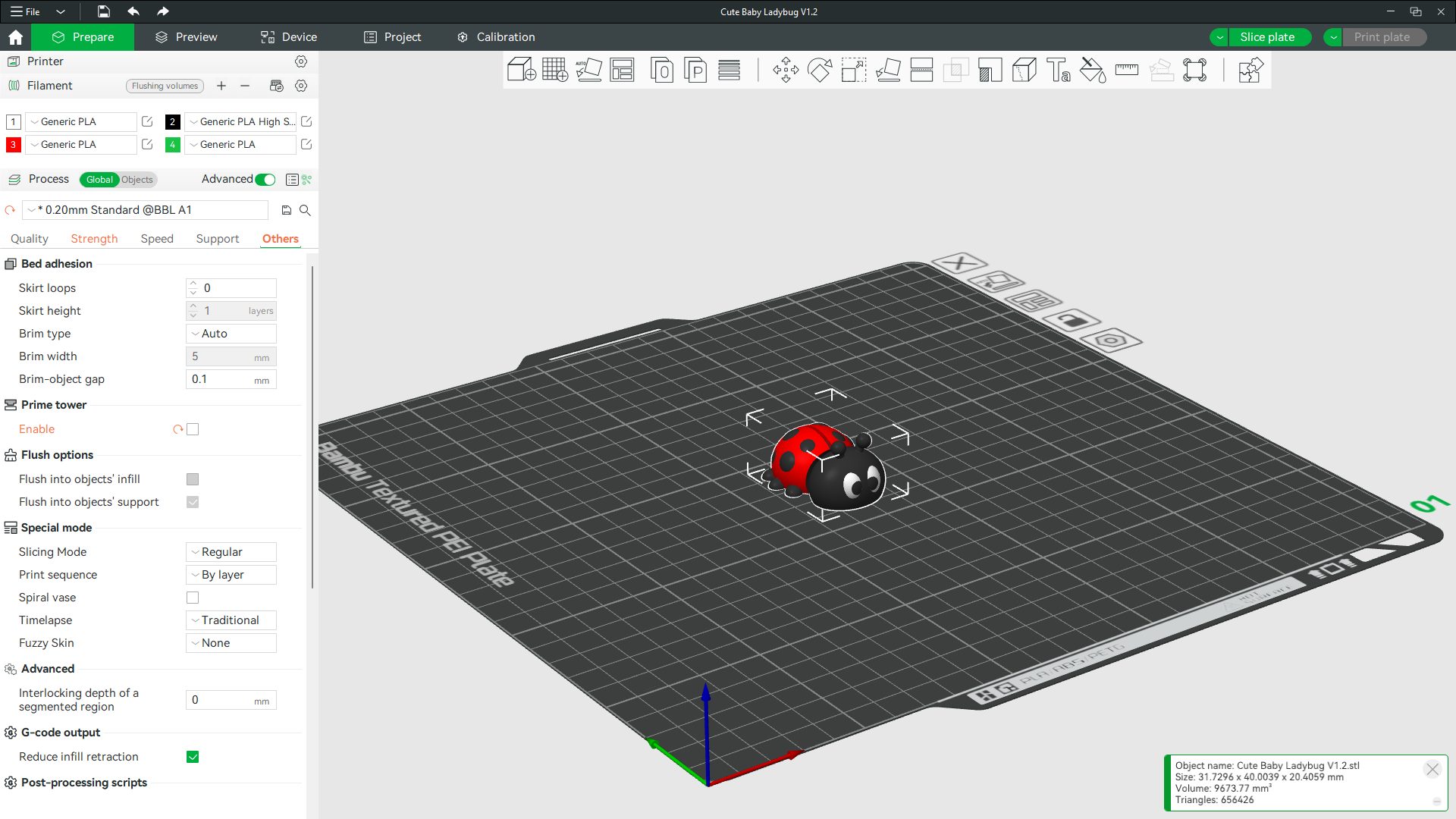The image size is (1456, 819).
Task: Select the Lay on face tool
Action: (888, 70)
